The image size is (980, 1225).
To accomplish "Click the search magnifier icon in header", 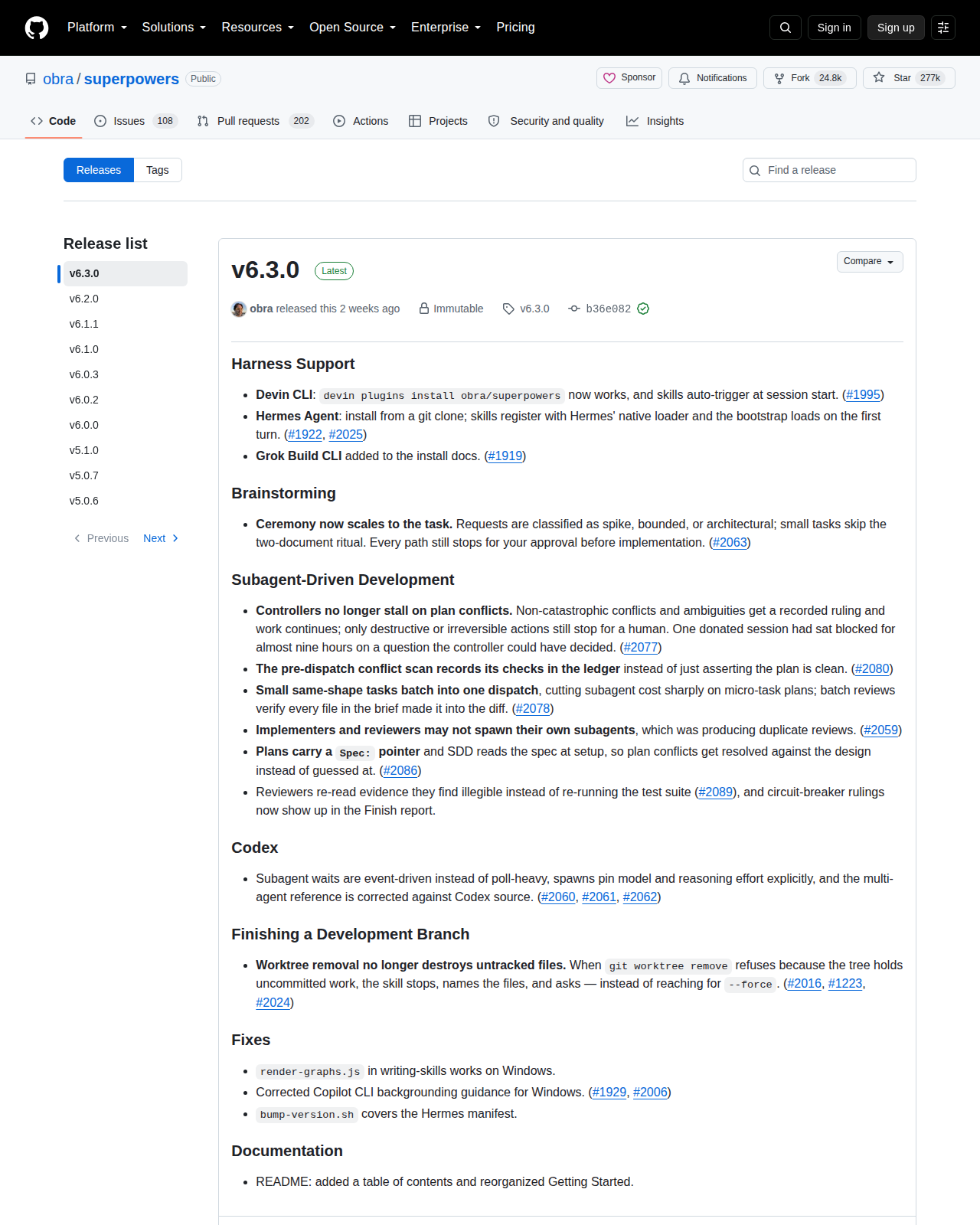I will coord(786,28).
